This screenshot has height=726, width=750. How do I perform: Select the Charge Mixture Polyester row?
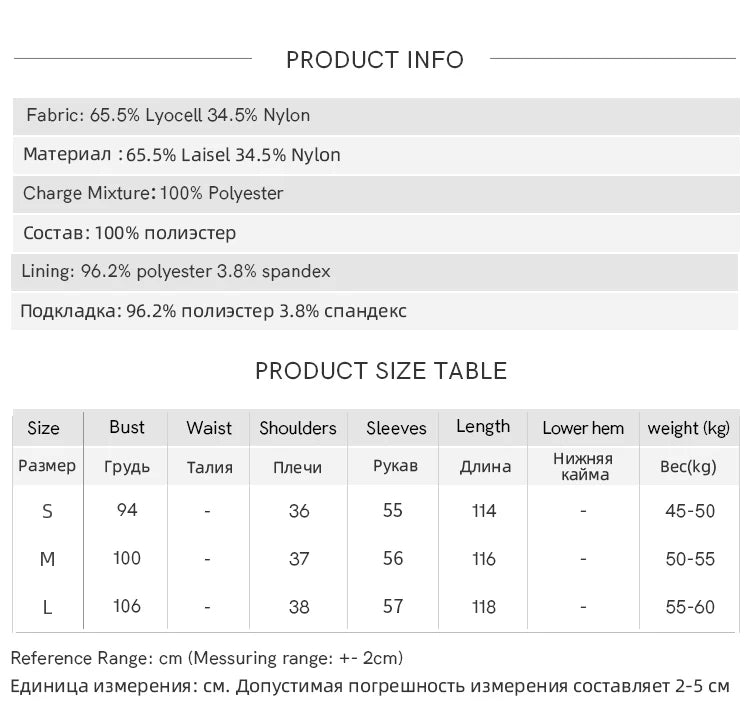[x=376, y=194]
